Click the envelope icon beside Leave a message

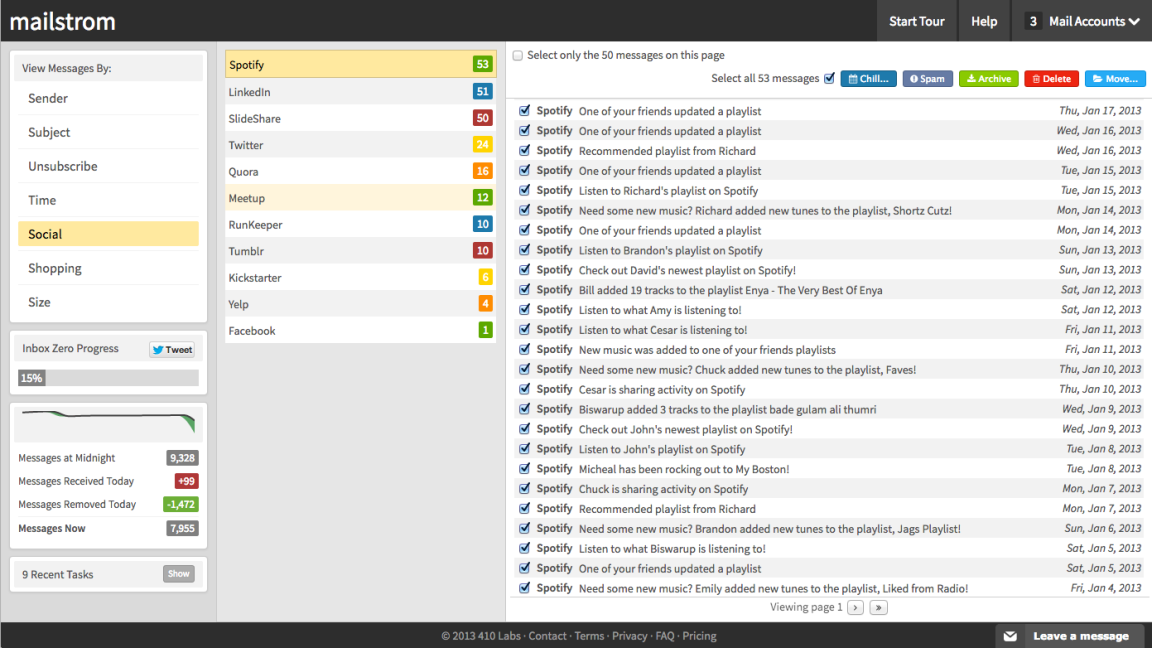[1011, 635]
